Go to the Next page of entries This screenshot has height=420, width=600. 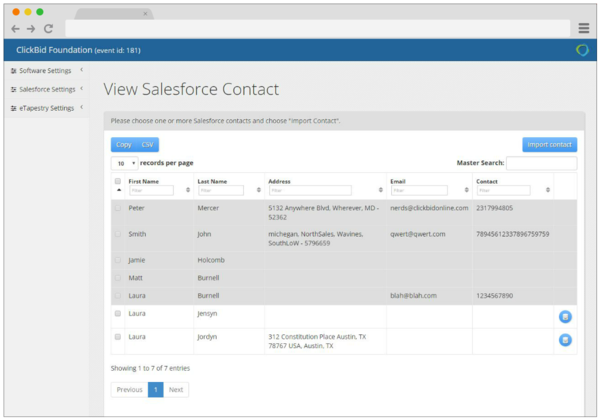176,390
